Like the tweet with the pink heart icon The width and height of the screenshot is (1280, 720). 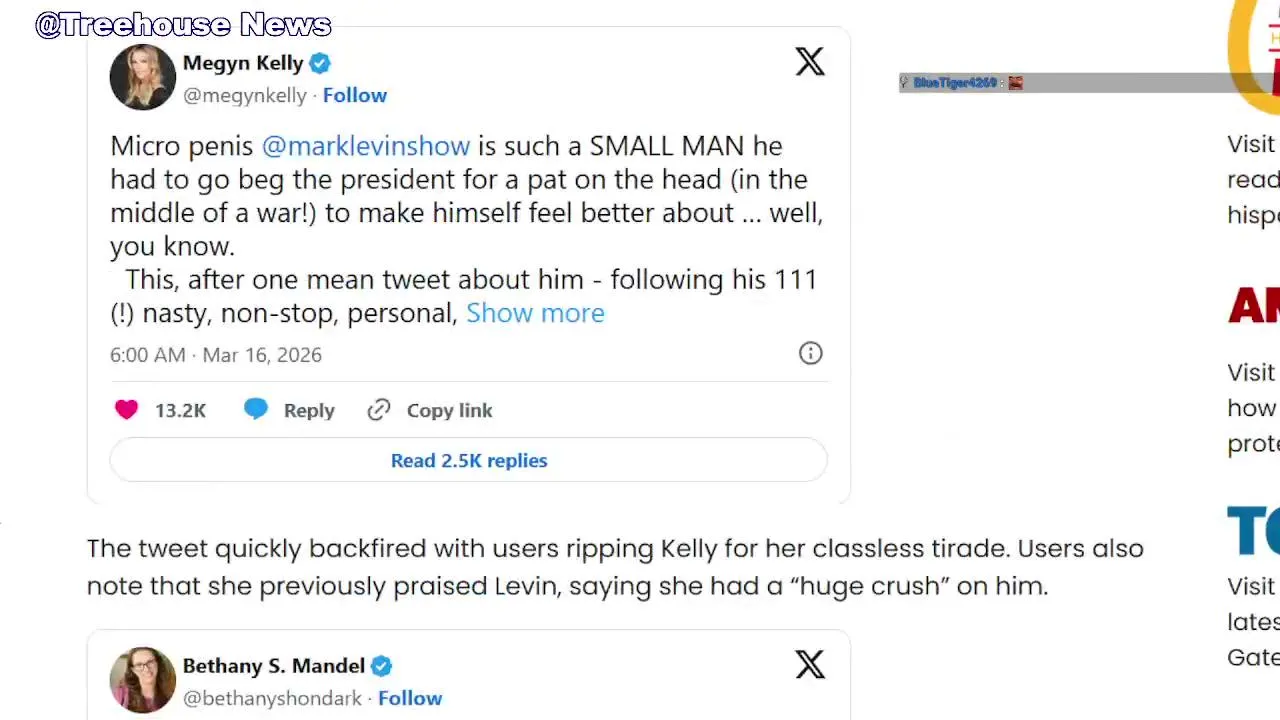click(126, 410)
